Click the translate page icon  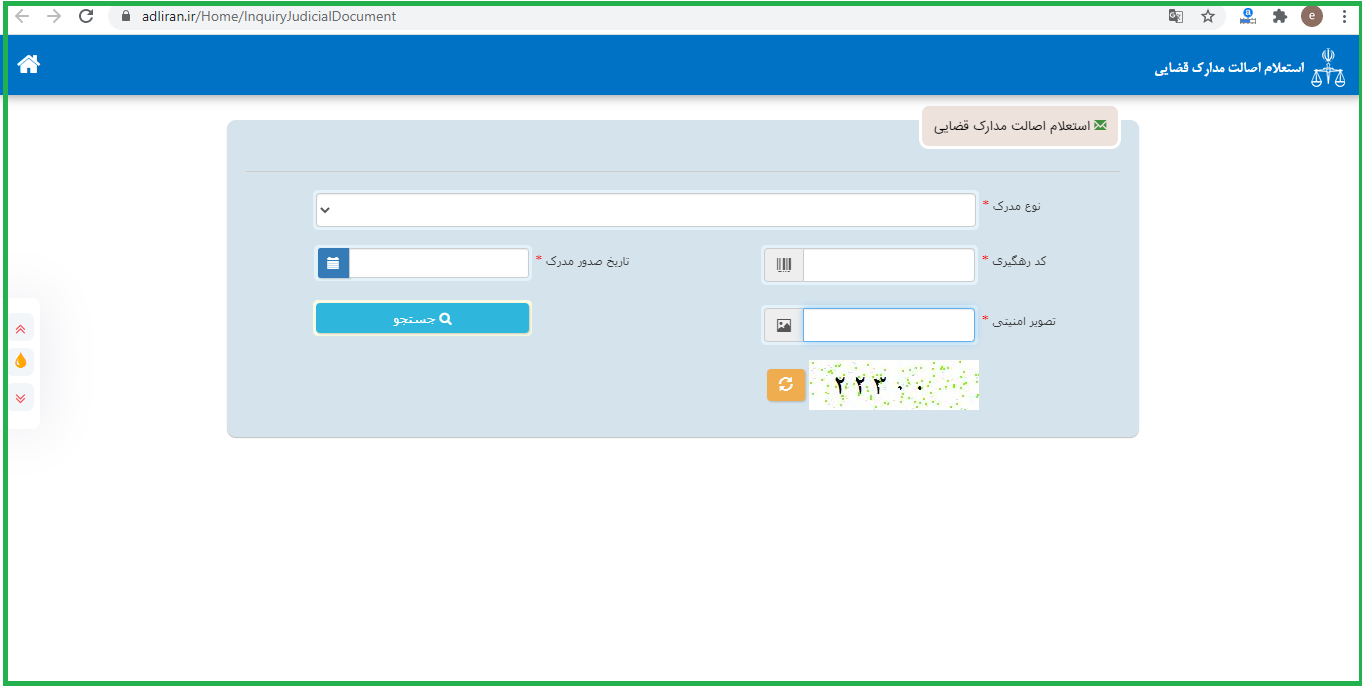1176,16
